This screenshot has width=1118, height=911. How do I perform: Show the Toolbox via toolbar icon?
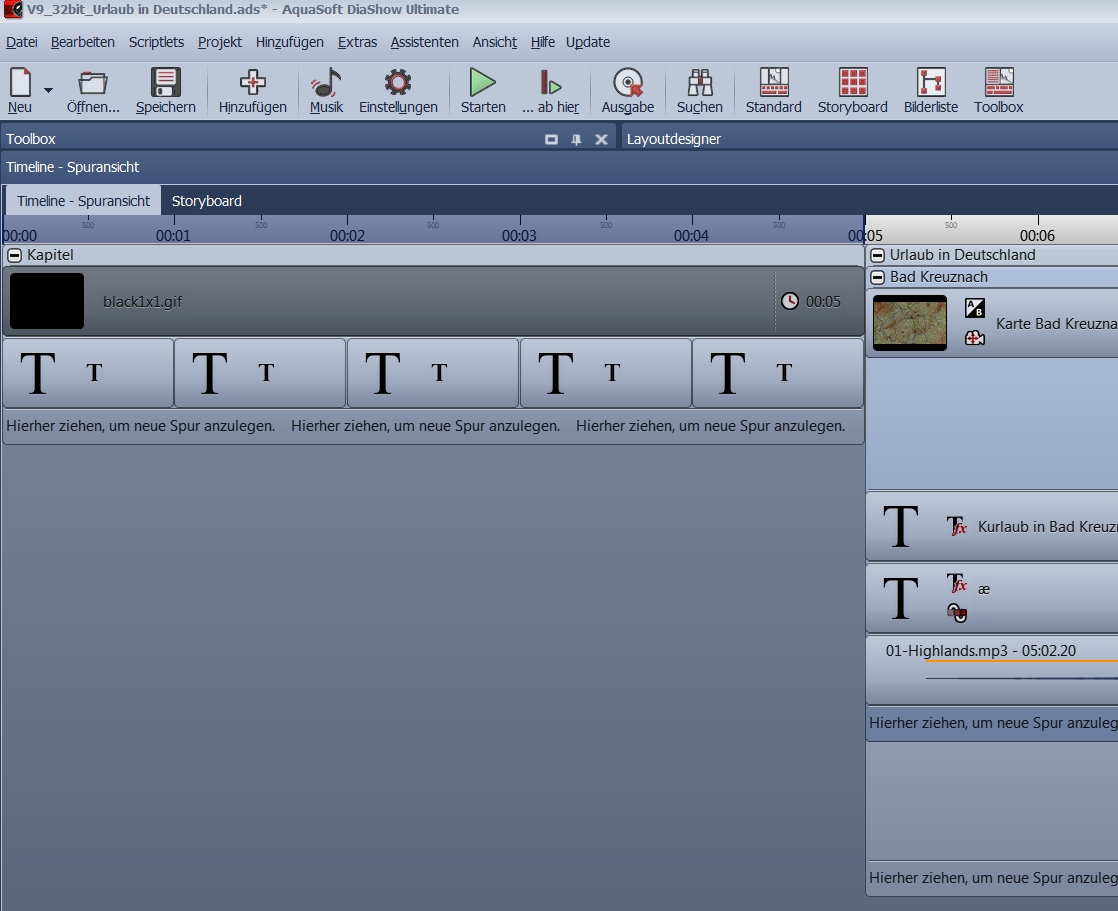point(998,83)
